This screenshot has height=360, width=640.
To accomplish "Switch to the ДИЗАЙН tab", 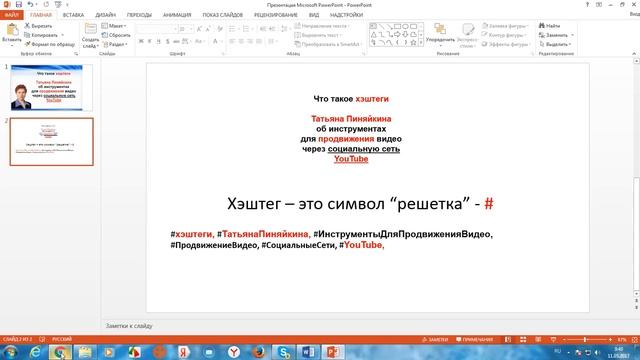I will [x=105, y=15].
